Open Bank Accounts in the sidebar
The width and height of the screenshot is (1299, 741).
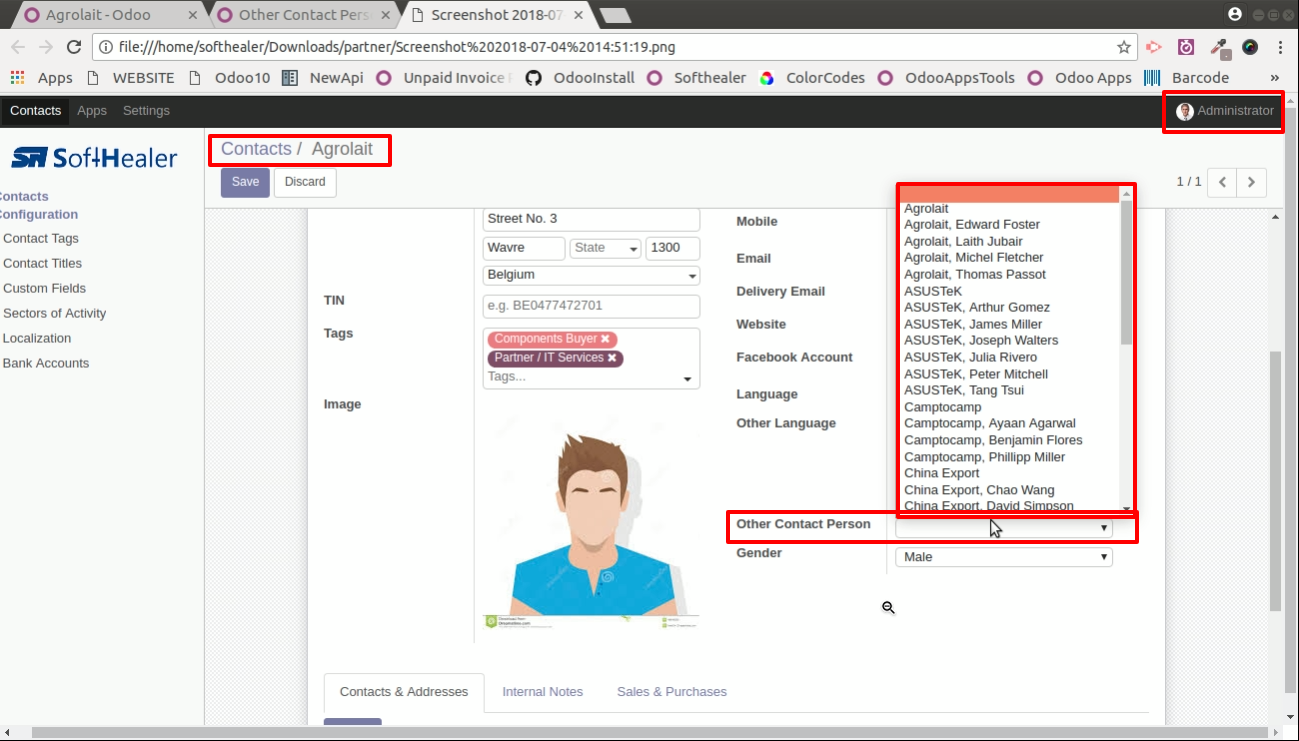tap(46, 363)
